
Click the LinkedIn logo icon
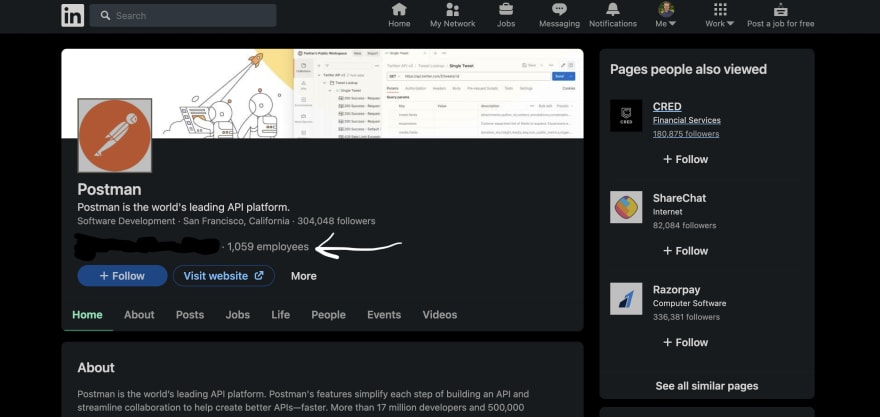tap(72, 15)
